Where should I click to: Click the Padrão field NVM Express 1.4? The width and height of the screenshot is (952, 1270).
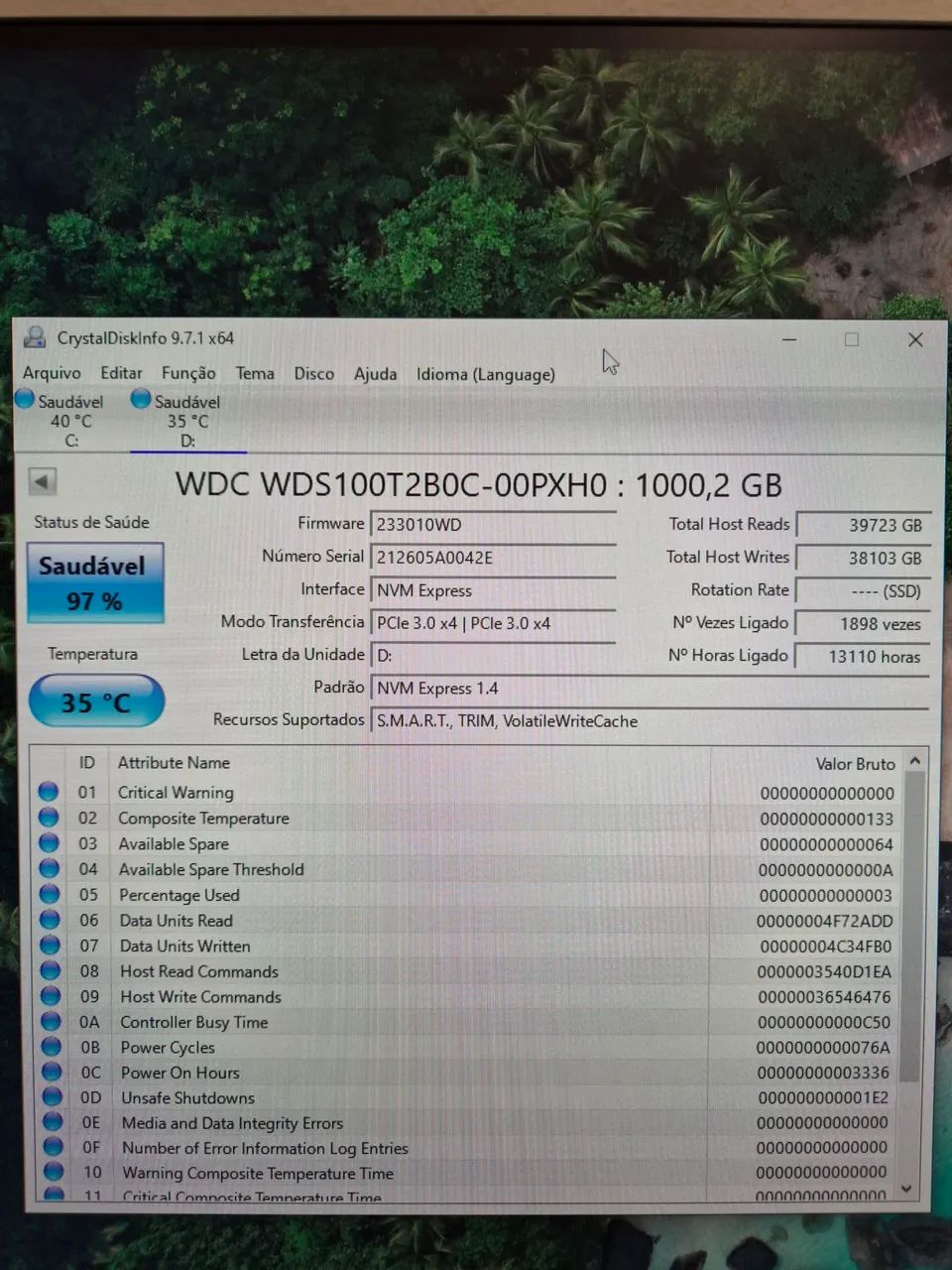(x=650, y=688)
